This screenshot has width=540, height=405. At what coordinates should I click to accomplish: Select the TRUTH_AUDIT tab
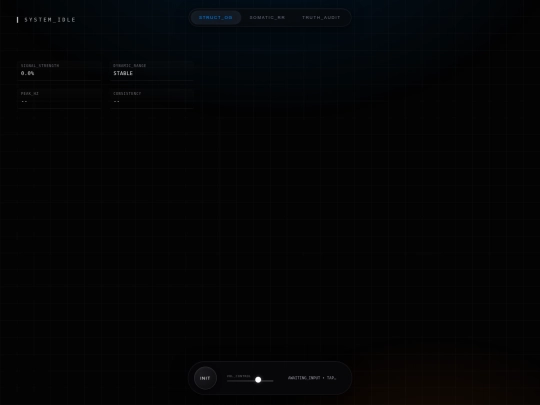pyautogui.click(x=321, y=18)
